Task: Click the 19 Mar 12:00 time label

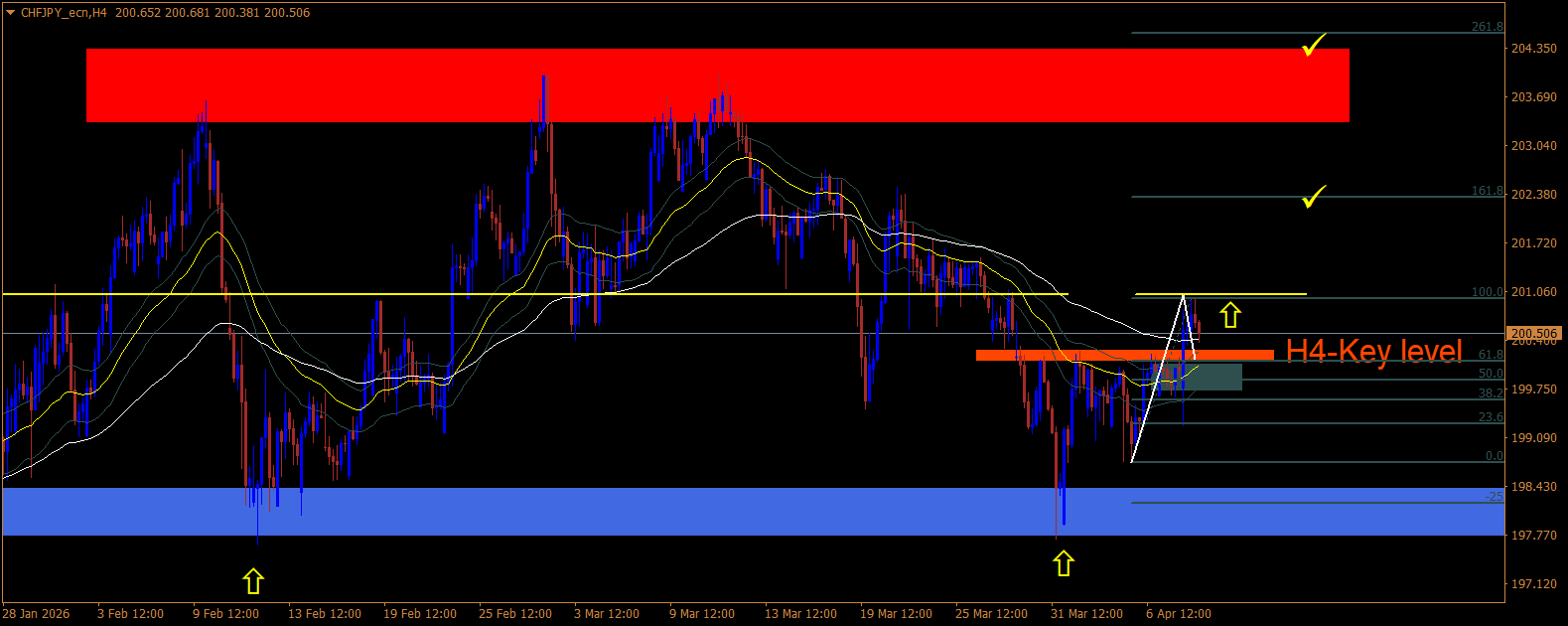Action: [x=896, y=613]
